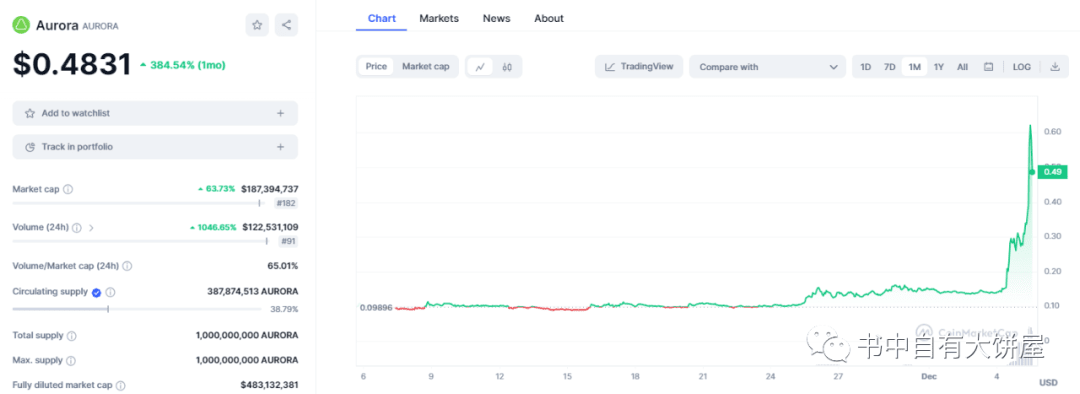1080x394 pixels.
Task: Open the Markets tab
Action: pos(439,19)
